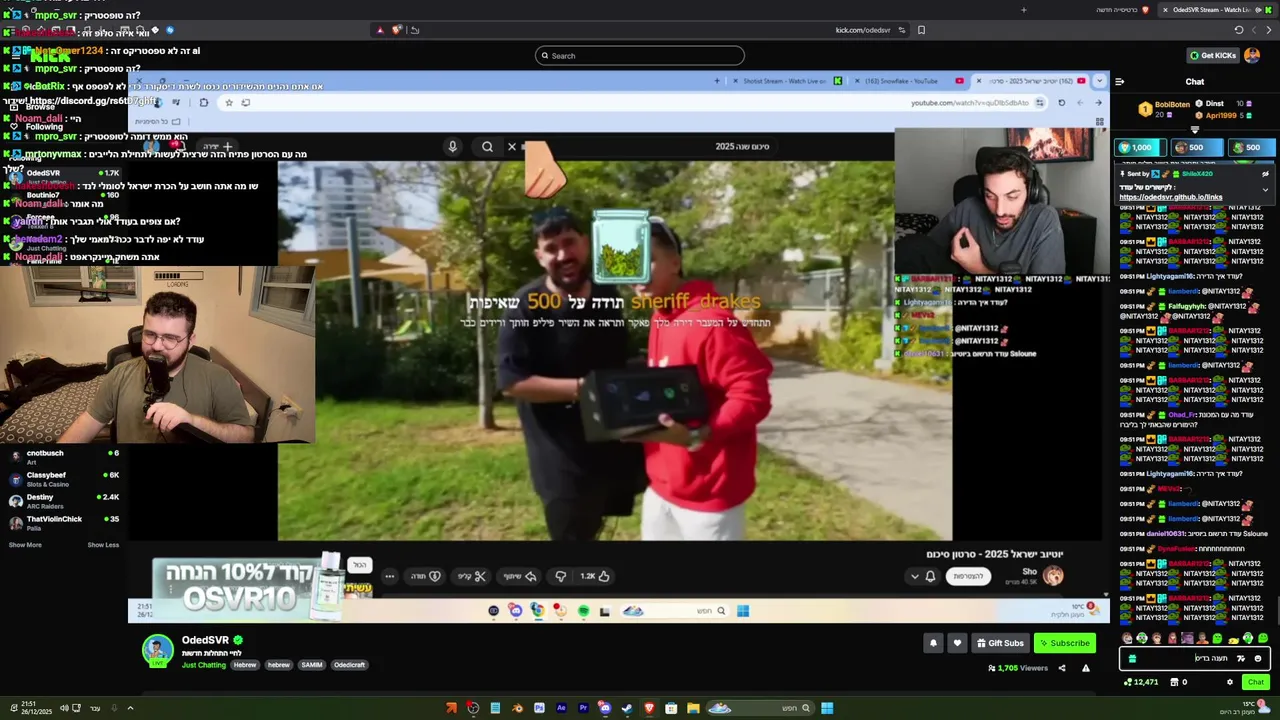Open a new browser tab
The width and height of the screenshot is (1280, 720).
click(x=1023, y=10)
